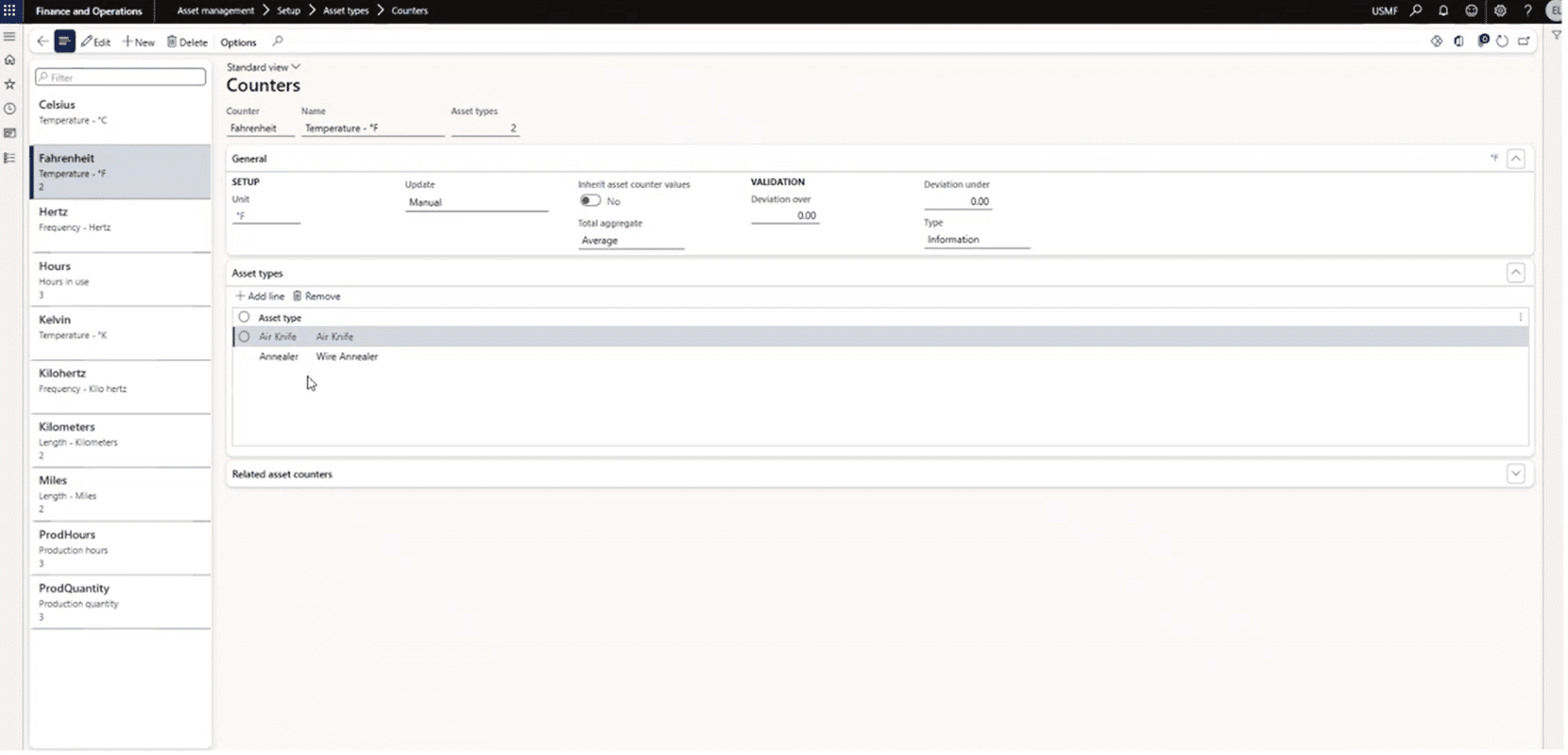This screenshot has width=1568, height=755.
Task: Collapse the General section
Action: 1515,159
